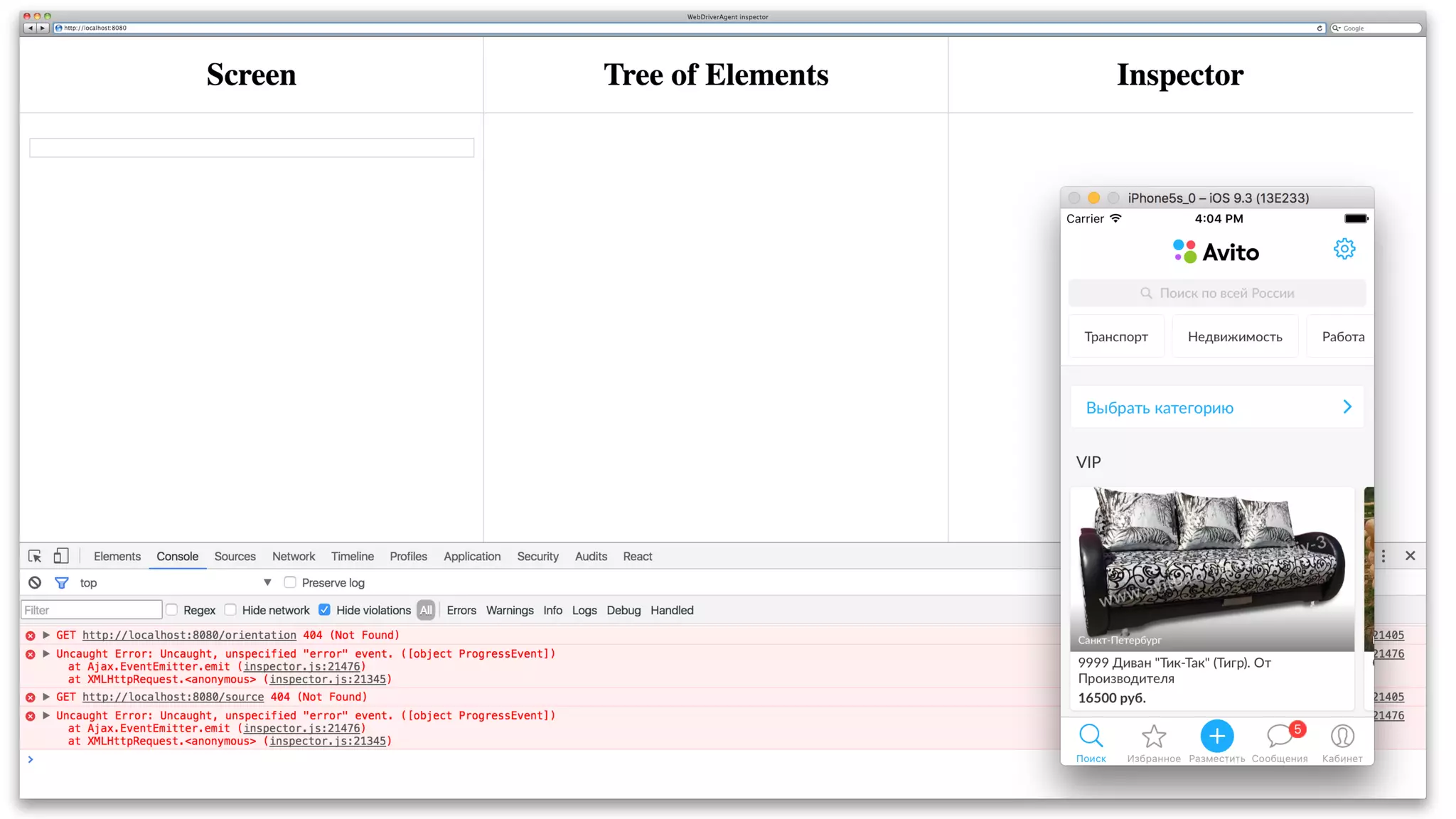Viewport: 1456px width, 819px height.
Task: Tap the blue Разместить plus button
Action: point(1216,737)
